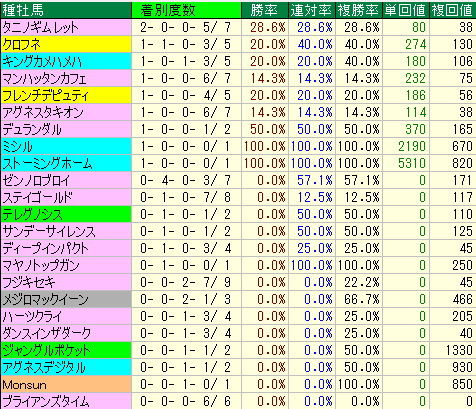Screen dimensions: 476x409
Task: Select the サンデーサイレンス sire name cell
Action: coord(66,231)
